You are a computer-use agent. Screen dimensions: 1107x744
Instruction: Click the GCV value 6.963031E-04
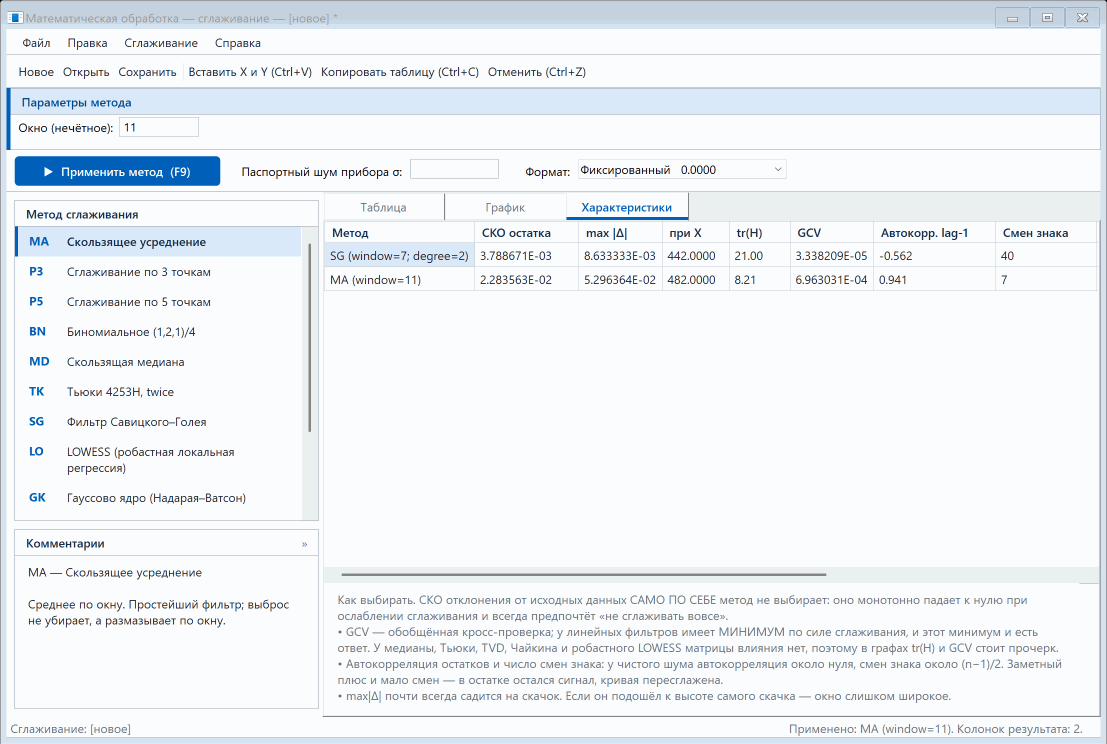point(832,280)
